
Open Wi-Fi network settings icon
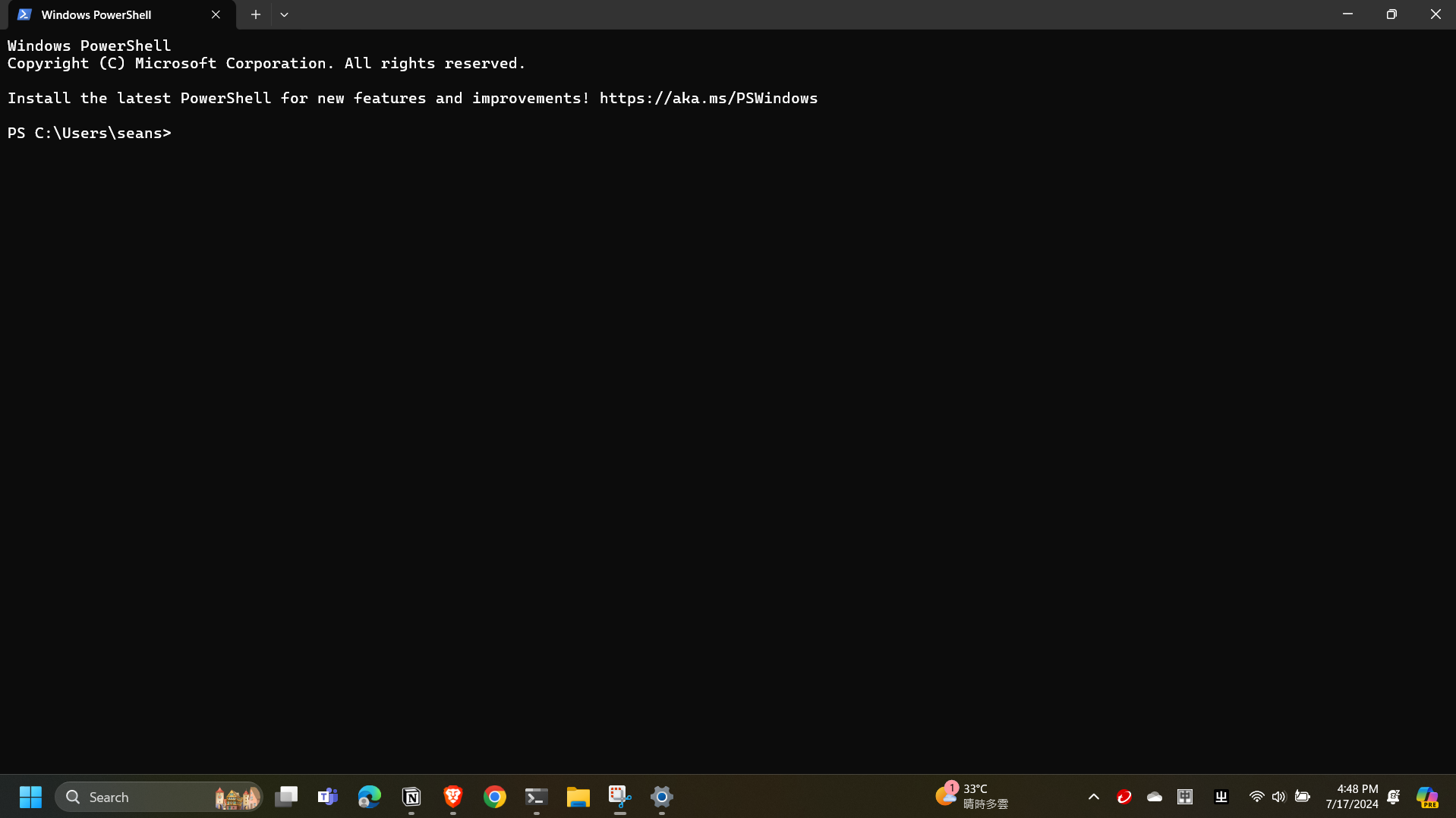[x=1256, y=797]
